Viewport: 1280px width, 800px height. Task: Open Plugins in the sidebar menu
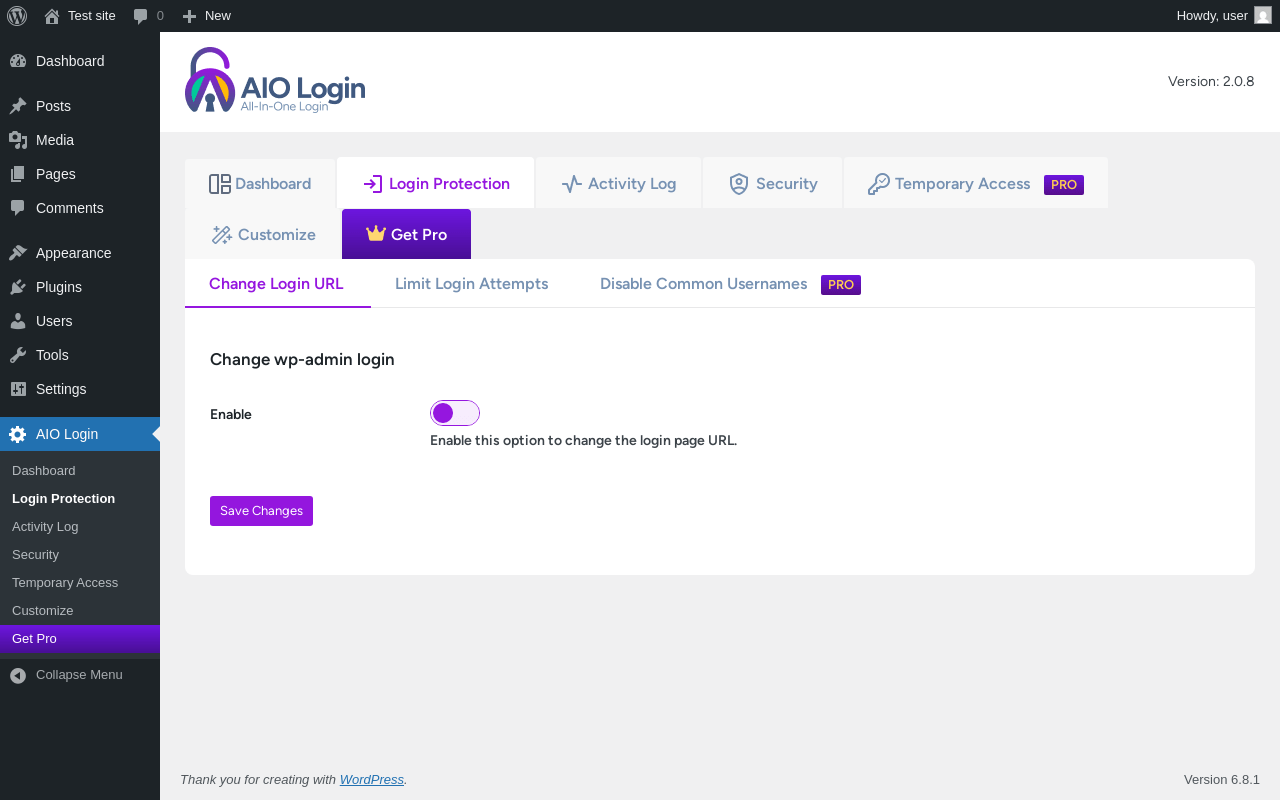(x=80, y=287)
